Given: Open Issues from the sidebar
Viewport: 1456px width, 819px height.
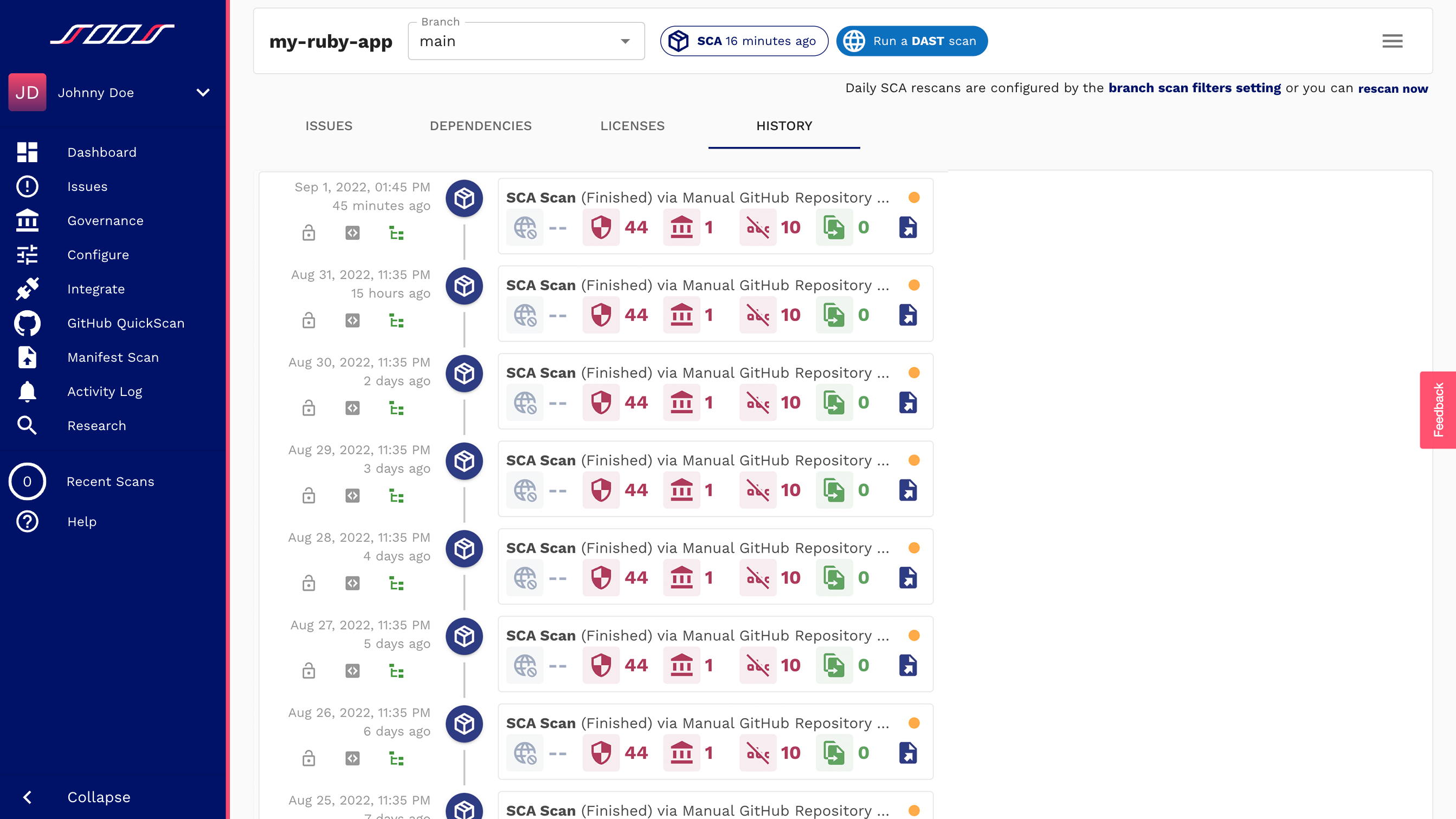Looking at the screenshot, I should click(x=87, y=187).
